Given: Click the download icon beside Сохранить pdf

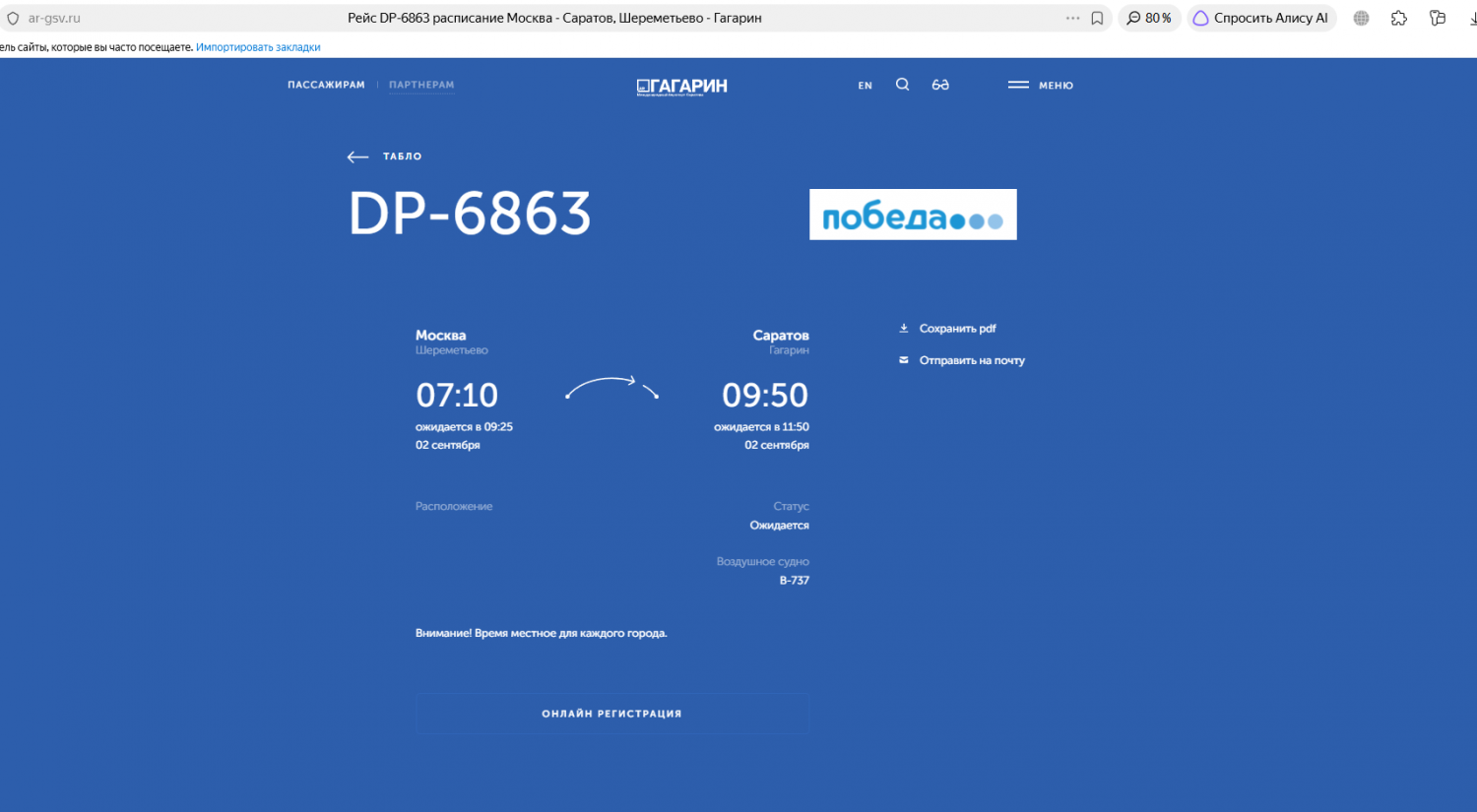Looking at the screenshot, I should click(903, 329).
